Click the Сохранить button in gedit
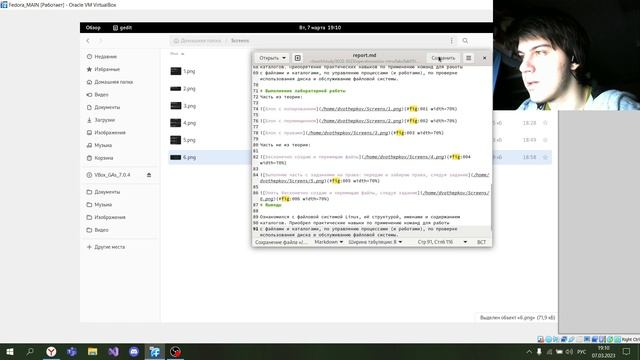The width and height of the screenshot is (640, 360). click(x=443, y=58)
